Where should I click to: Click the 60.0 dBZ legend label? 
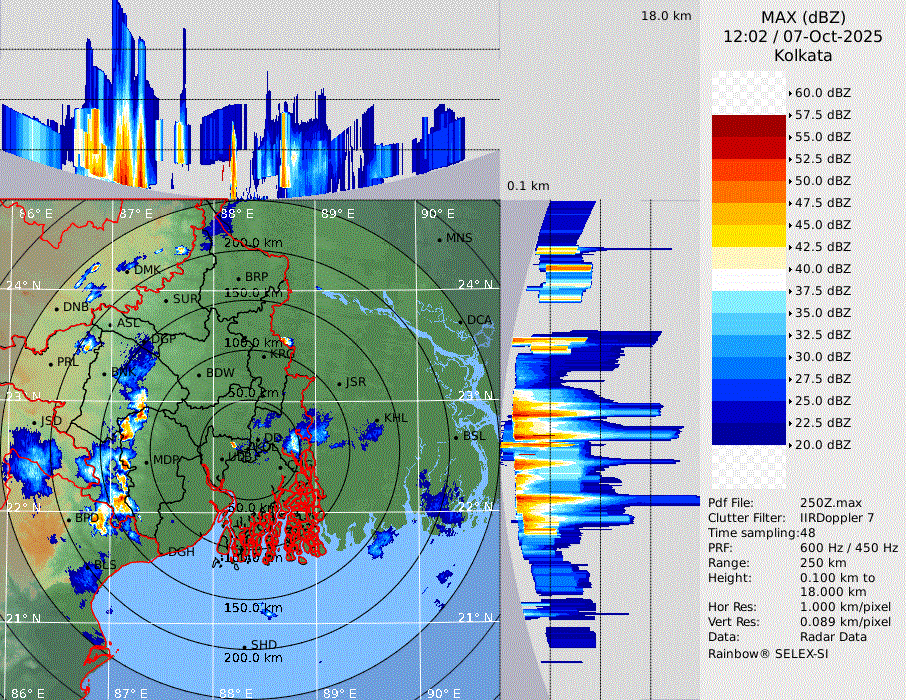(x=822, y=93)
